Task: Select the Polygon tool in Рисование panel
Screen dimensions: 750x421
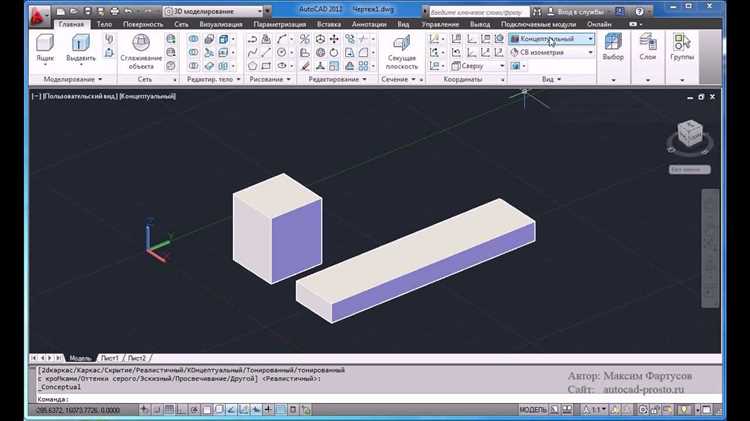Action: (253, 66)
